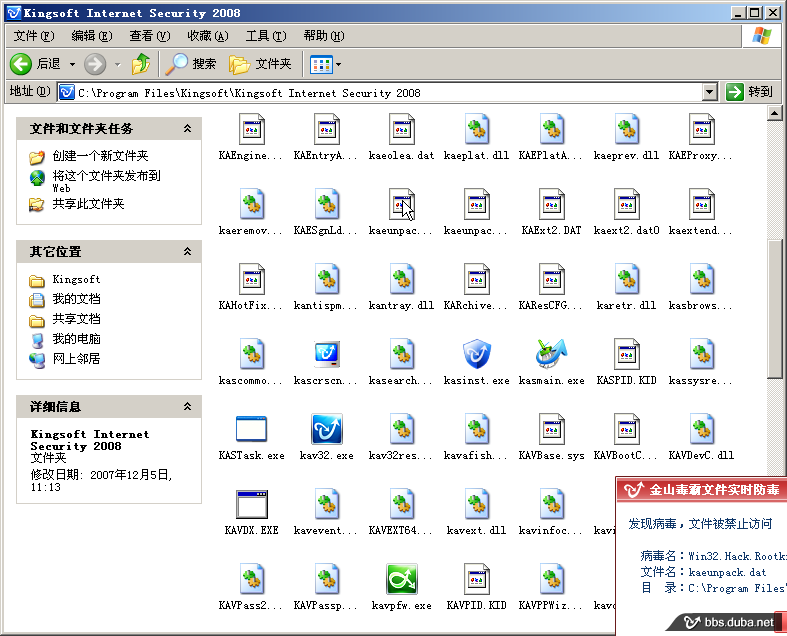Image resolution: width=787 pixels, height=636 pixels.
Task: Select the kasinst.exe shield icon
Action: click(476, 354)
